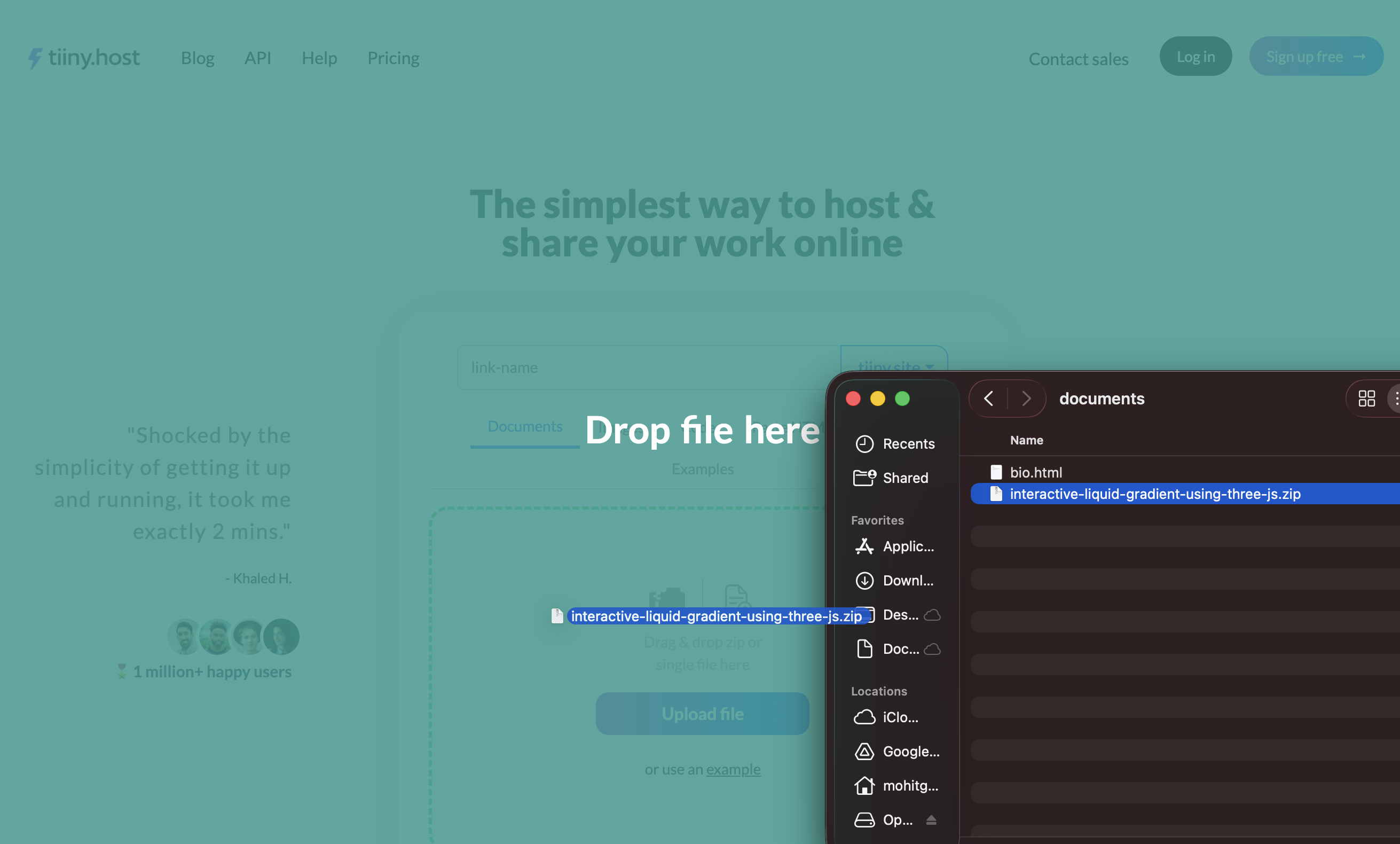Open the three-dot more options menu in Finder
The image size is (1400, 844).
[1397, 398]
